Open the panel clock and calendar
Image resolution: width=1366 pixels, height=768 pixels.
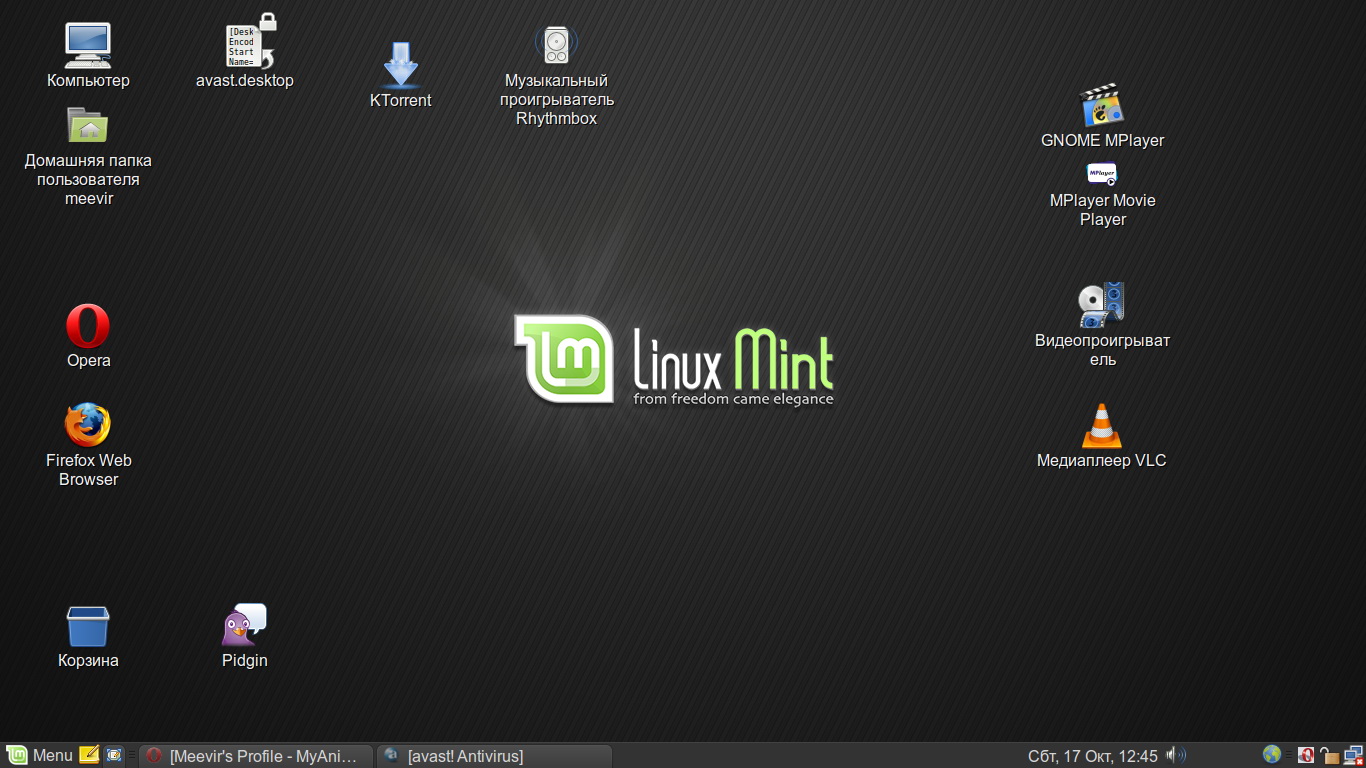pyautogui.click(x=1092, y=756)
